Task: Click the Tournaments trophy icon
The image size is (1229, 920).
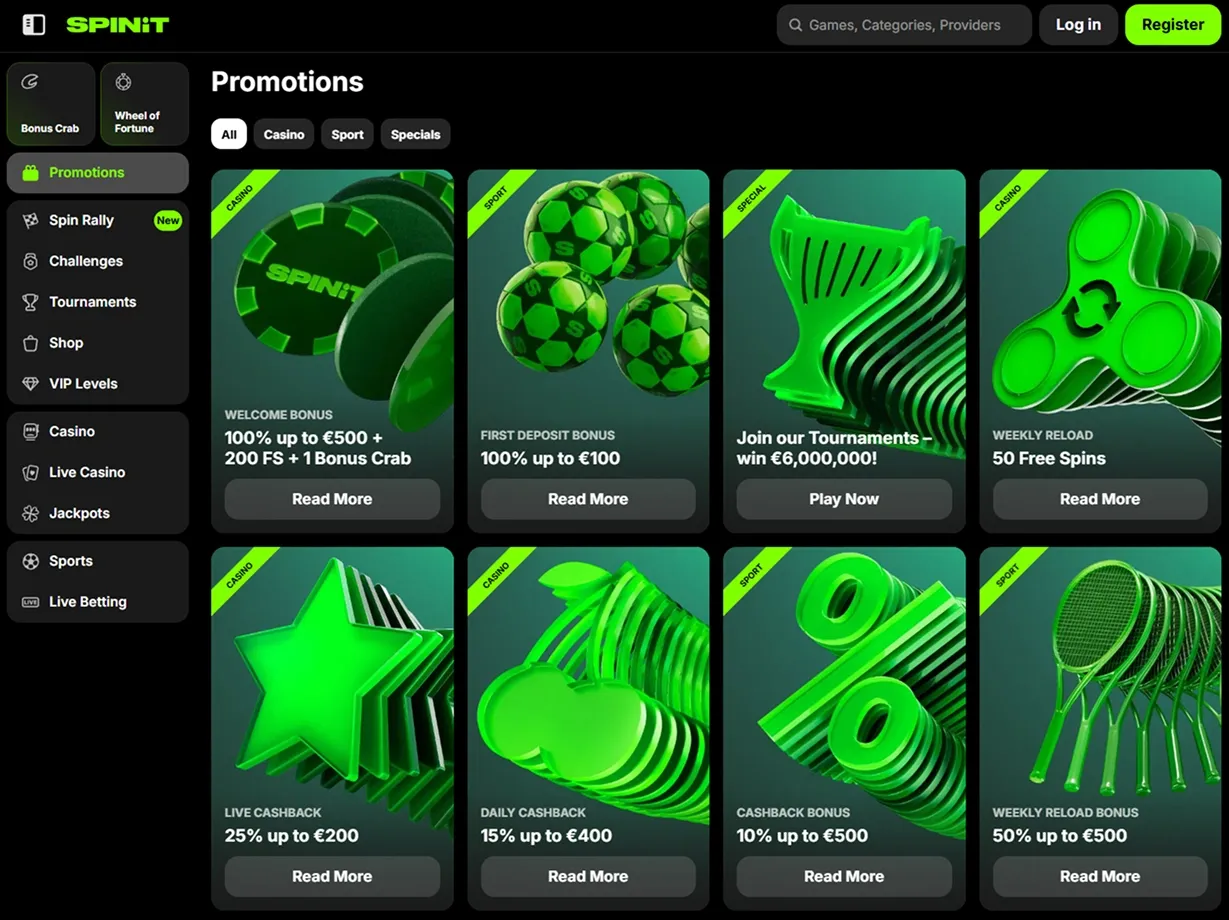Action: pos(30,302)
